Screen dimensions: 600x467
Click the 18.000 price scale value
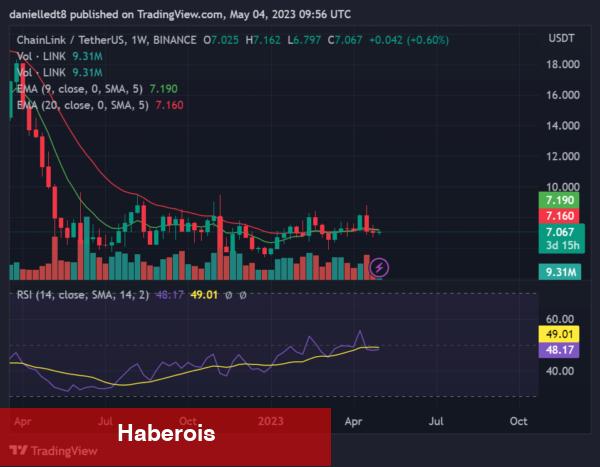562,64
